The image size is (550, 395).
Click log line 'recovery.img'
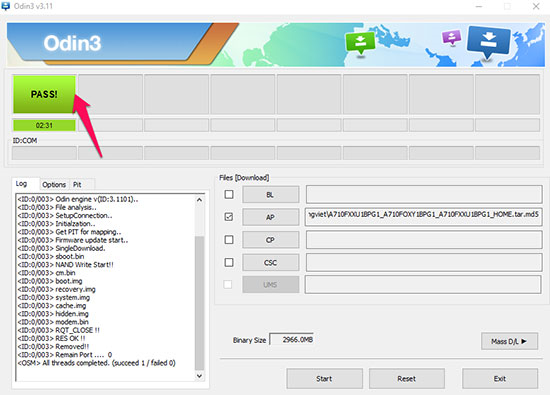56,289
